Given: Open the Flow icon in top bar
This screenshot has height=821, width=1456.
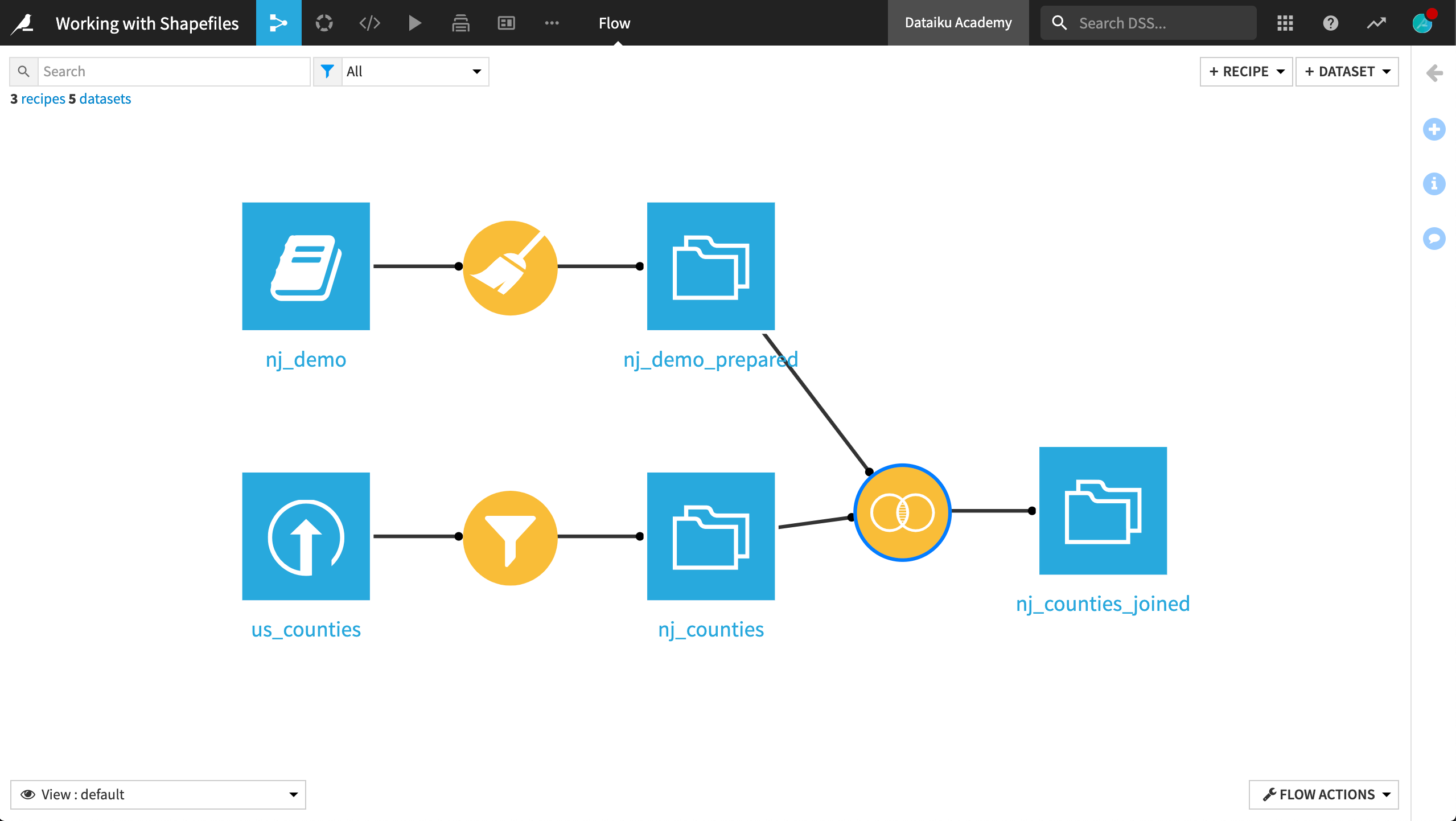Looking at the screenshot, I should pos(278,23).
